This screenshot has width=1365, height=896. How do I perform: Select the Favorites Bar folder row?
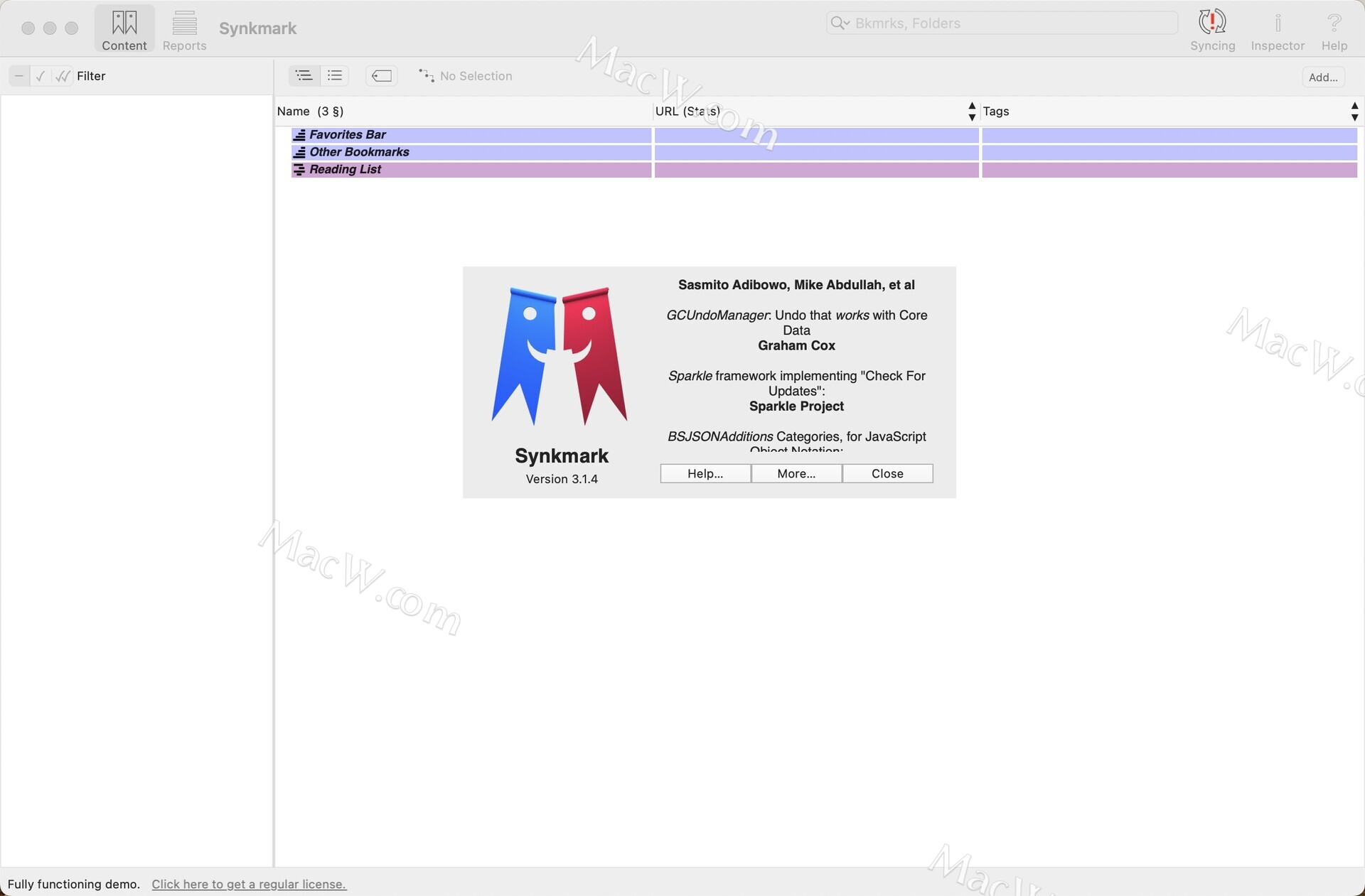tap(824, 135)
